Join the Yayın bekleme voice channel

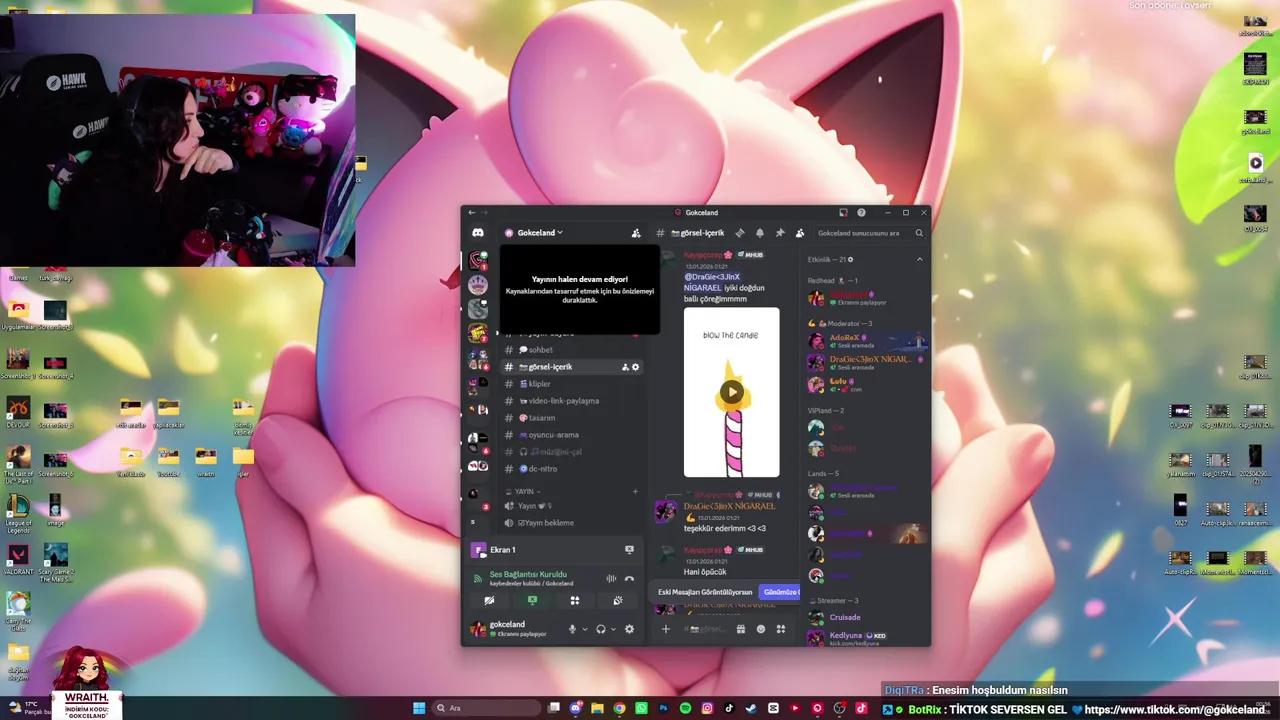(x=572, y=523)
